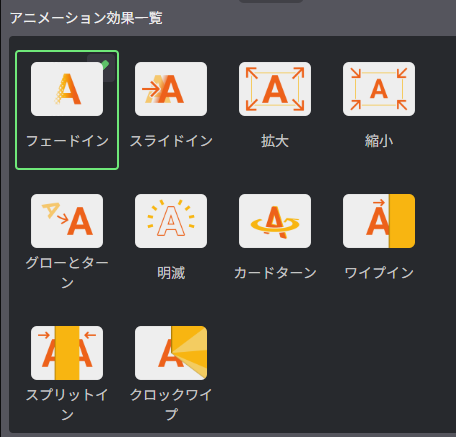The height and width of the screenshot is (437, 456).
Task: Click the アニメーション効果一覧 panel heading
Action: (x=86, y=18)
